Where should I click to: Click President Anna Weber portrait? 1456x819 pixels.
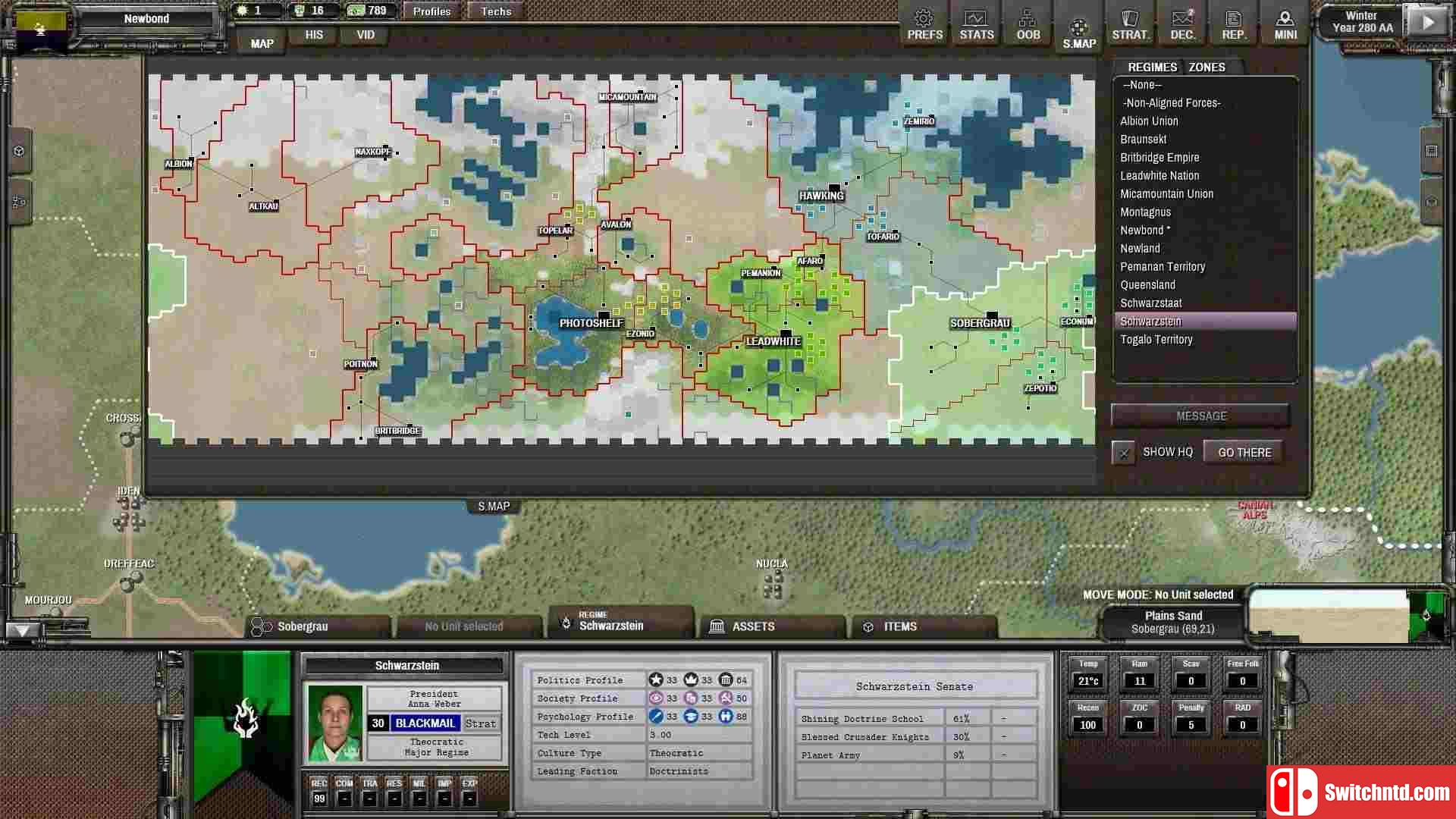pyautogui.click(x=334, y=723)
